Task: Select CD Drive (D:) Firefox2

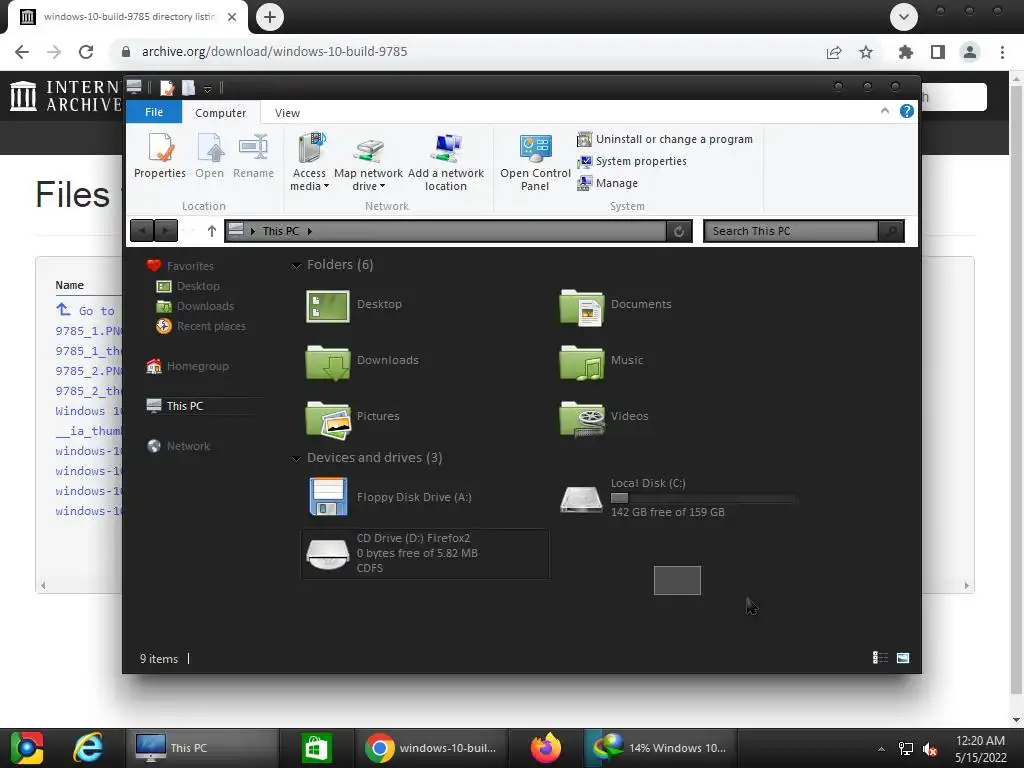Action: point(424,554)
